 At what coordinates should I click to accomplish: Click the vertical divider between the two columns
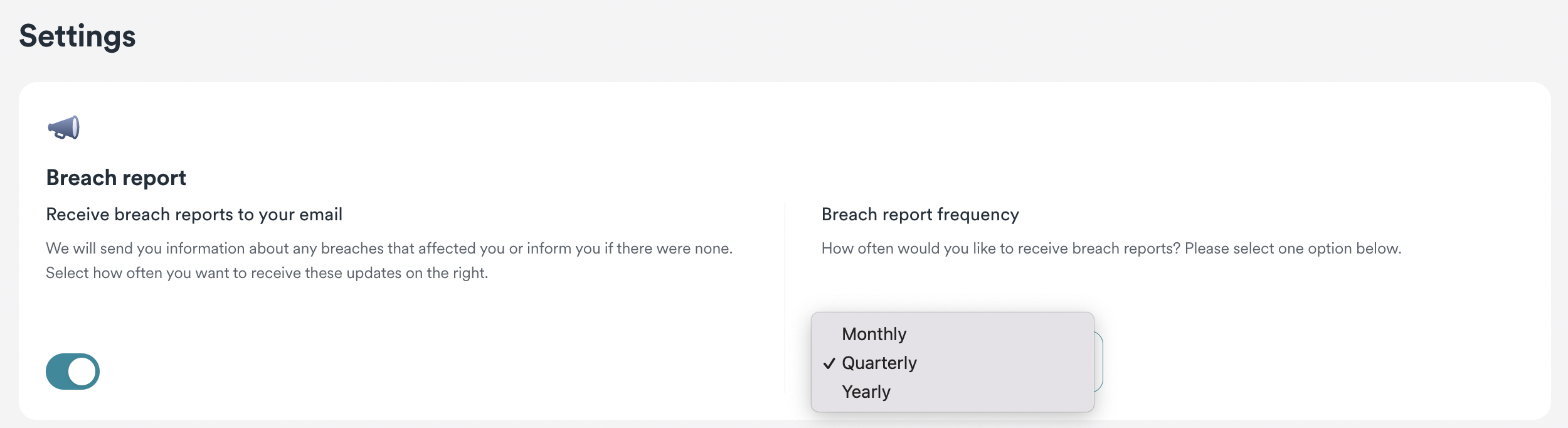[x=785, y=296]
